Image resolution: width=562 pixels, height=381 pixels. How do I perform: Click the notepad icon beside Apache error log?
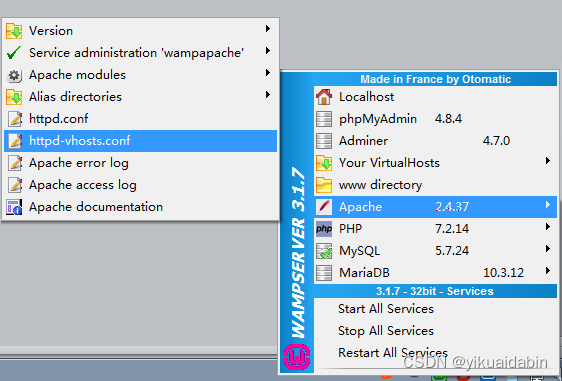pos(15,163)
